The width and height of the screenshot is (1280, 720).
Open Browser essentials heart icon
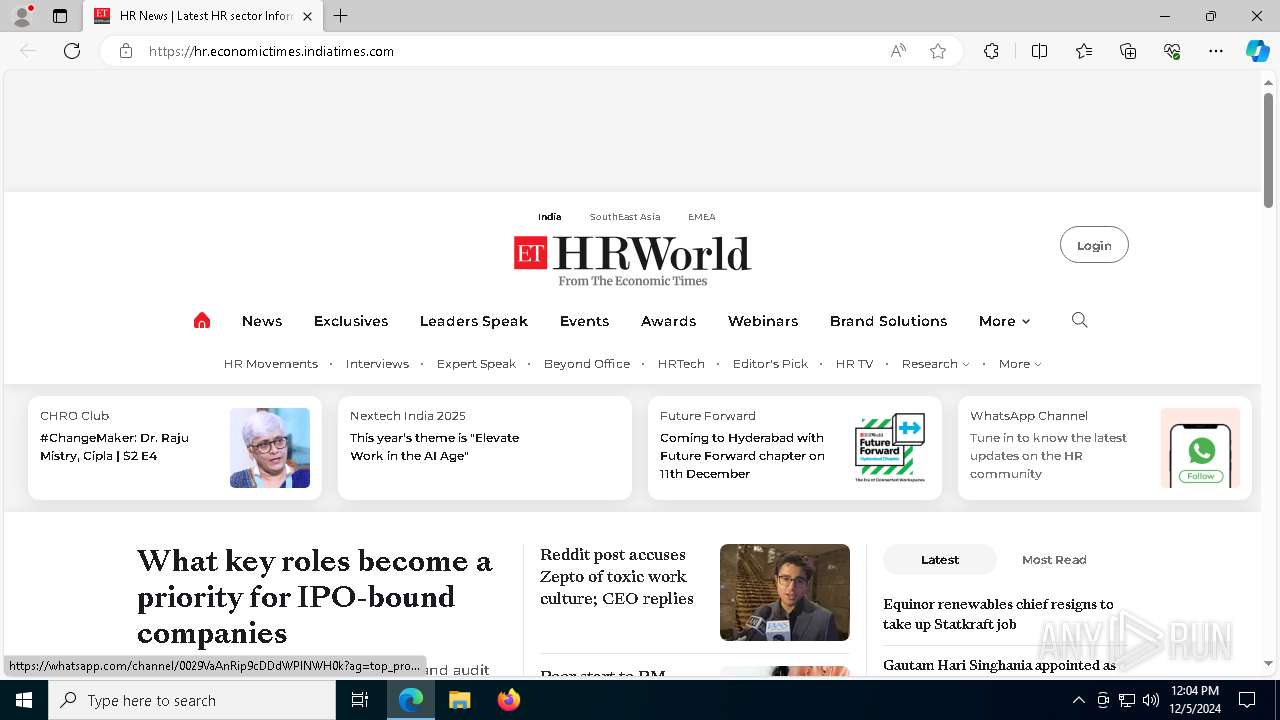pyautogui.click(x=1172, y=51)
